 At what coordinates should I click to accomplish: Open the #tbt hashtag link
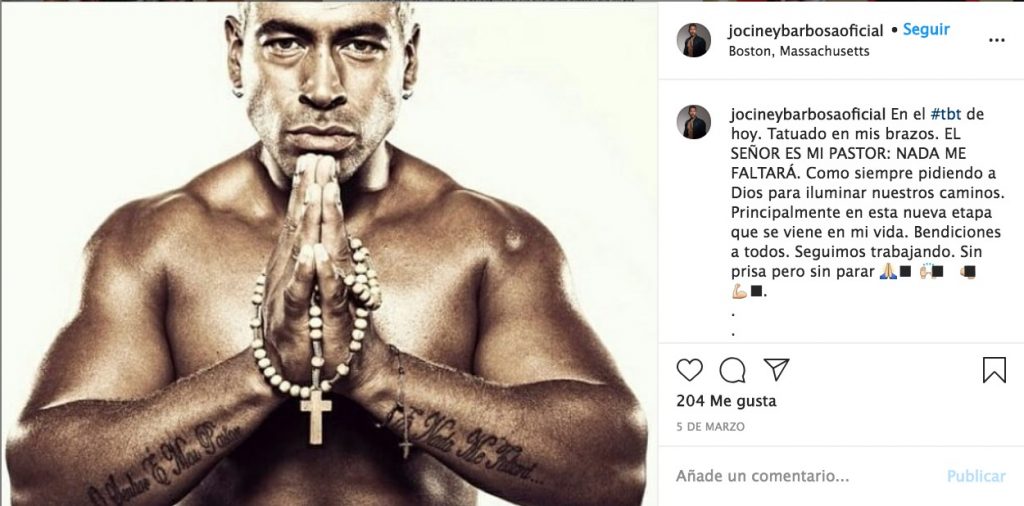[x=945, y=114]
